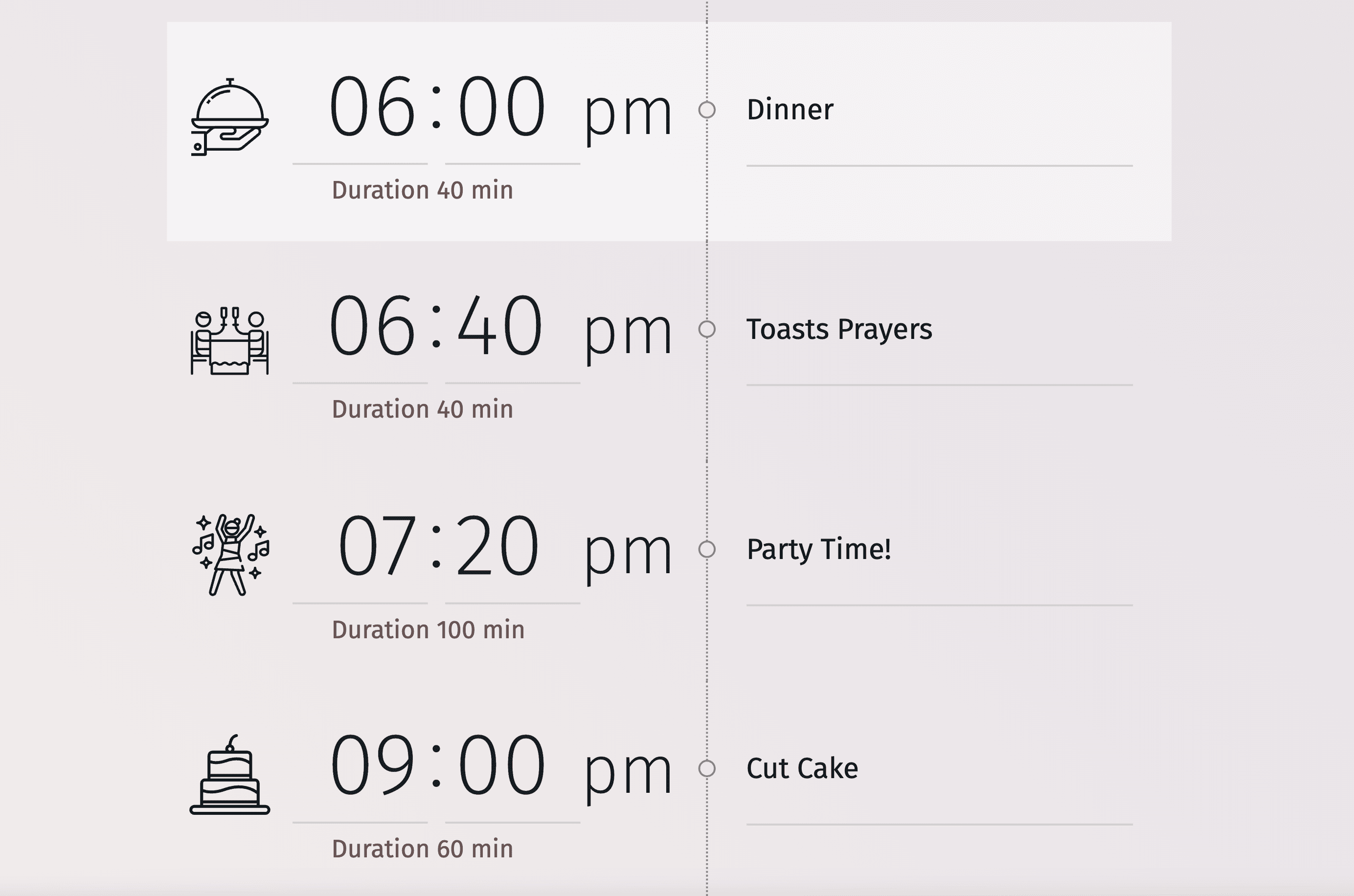Select the Dinner timeline marker circle

[707, 110]
